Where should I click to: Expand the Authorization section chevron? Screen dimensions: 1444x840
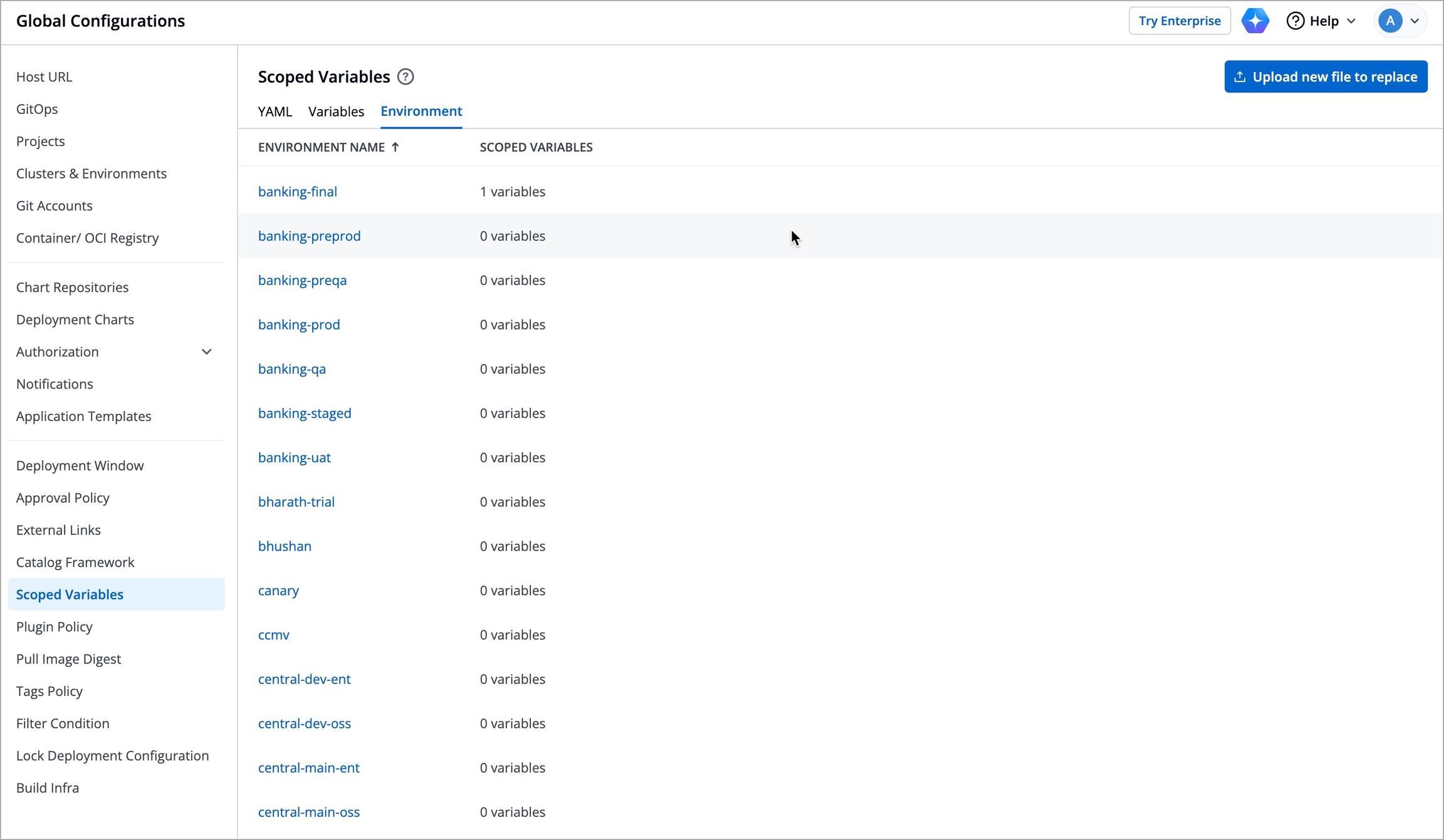click(206, 352)
